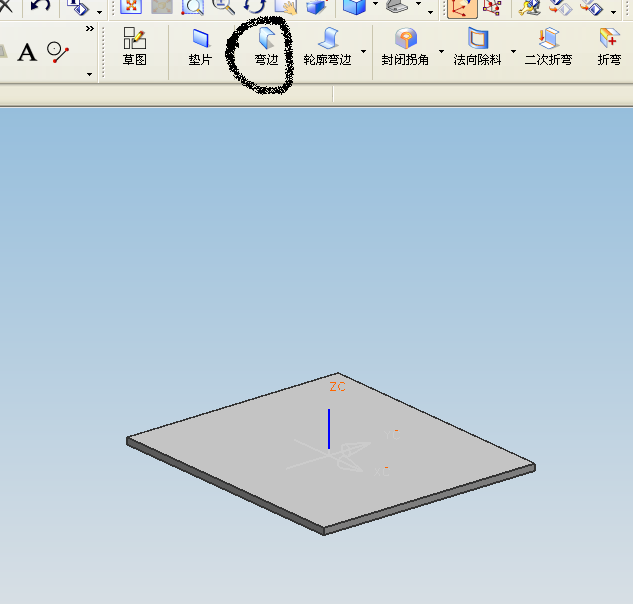633x604 pixels.
Task: Click the orange ZC axis label
Action: (x=337, y=387)
